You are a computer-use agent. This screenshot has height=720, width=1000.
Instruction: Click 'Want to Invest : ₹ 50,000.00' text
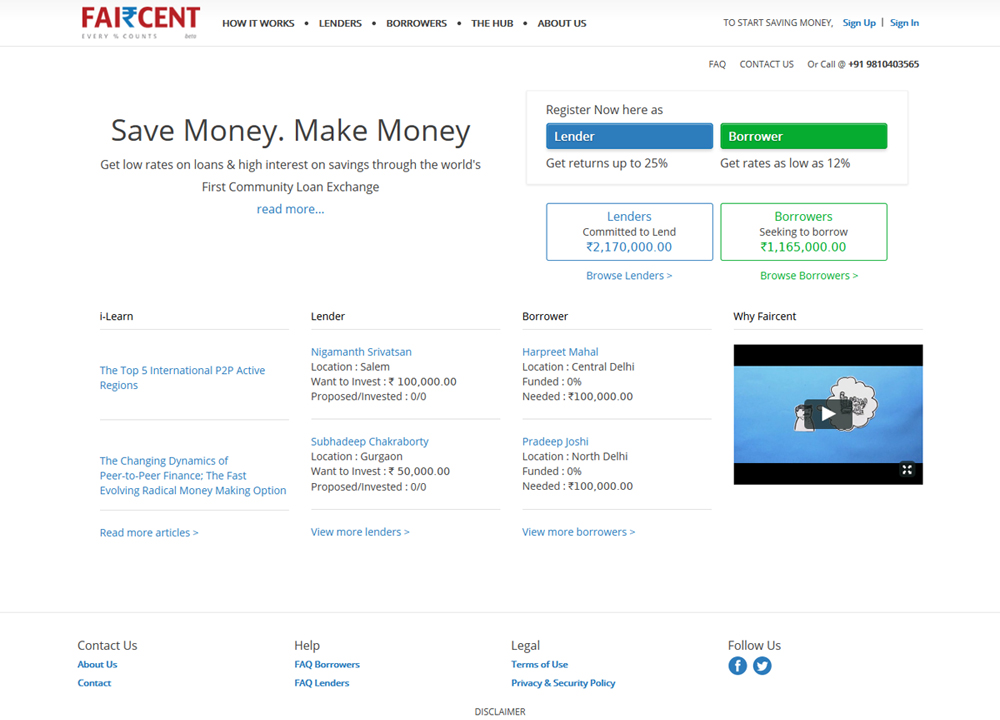[380, 471]
